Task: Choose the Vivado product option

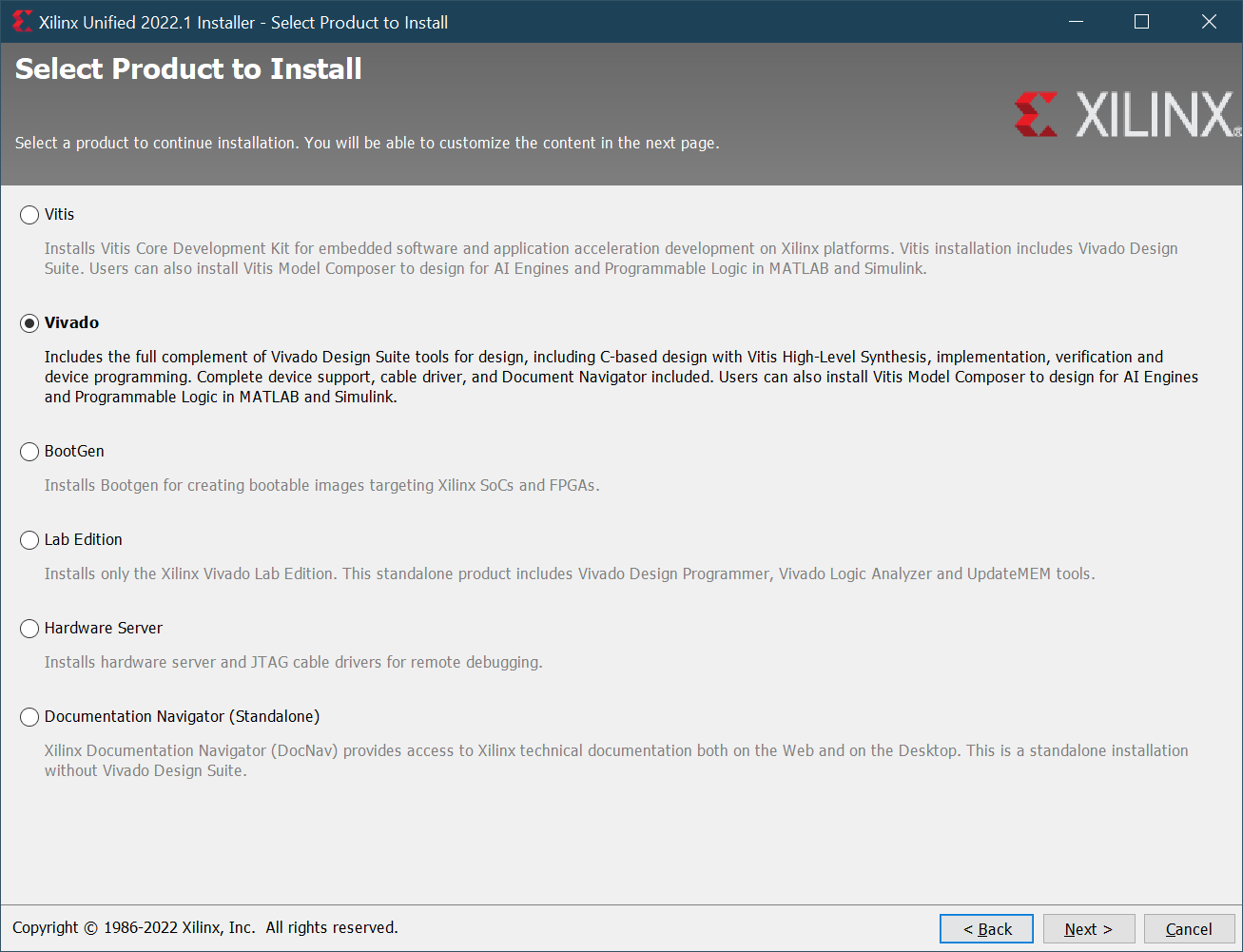Action: pyautogui.click(x=29, y=323)
